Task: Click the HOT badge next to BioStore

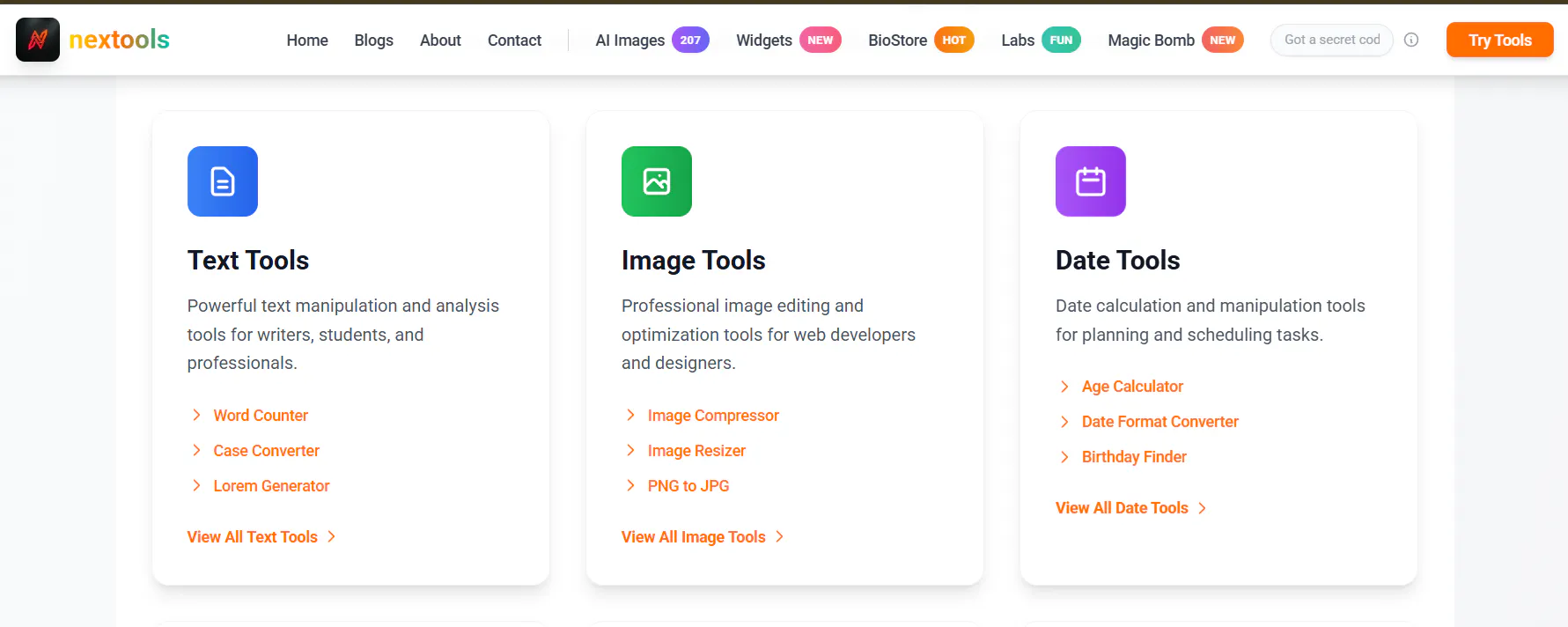Action: click(954, 40)
